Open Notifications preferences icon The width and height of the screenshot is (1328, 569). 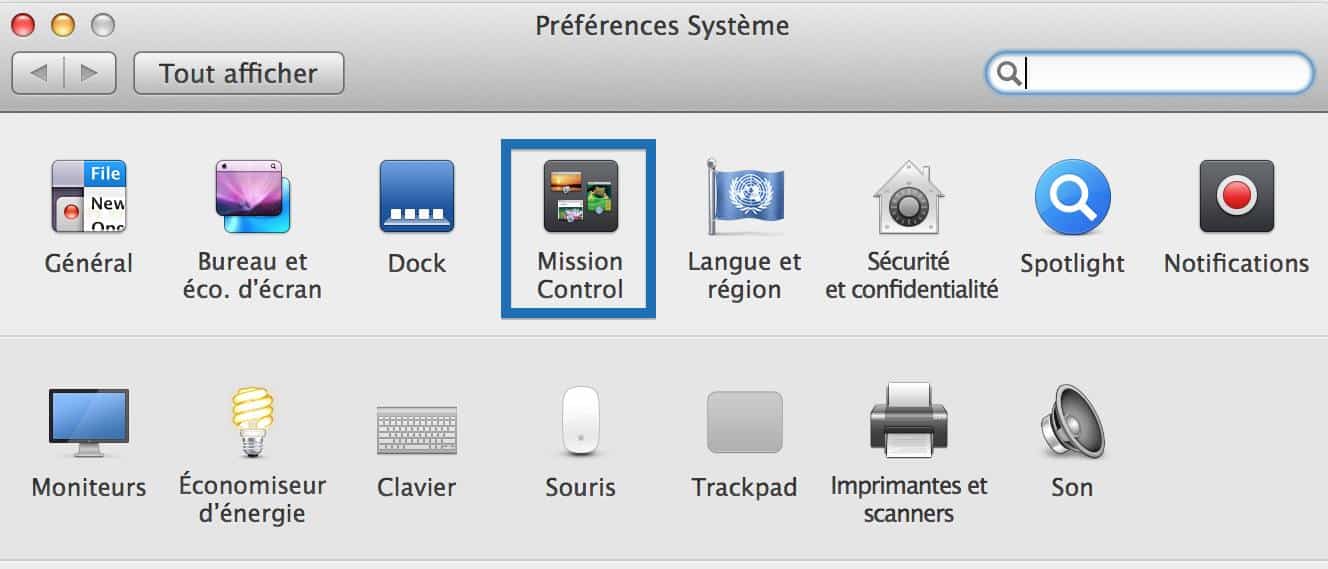pyautogui.click(x=1237, y=197)
